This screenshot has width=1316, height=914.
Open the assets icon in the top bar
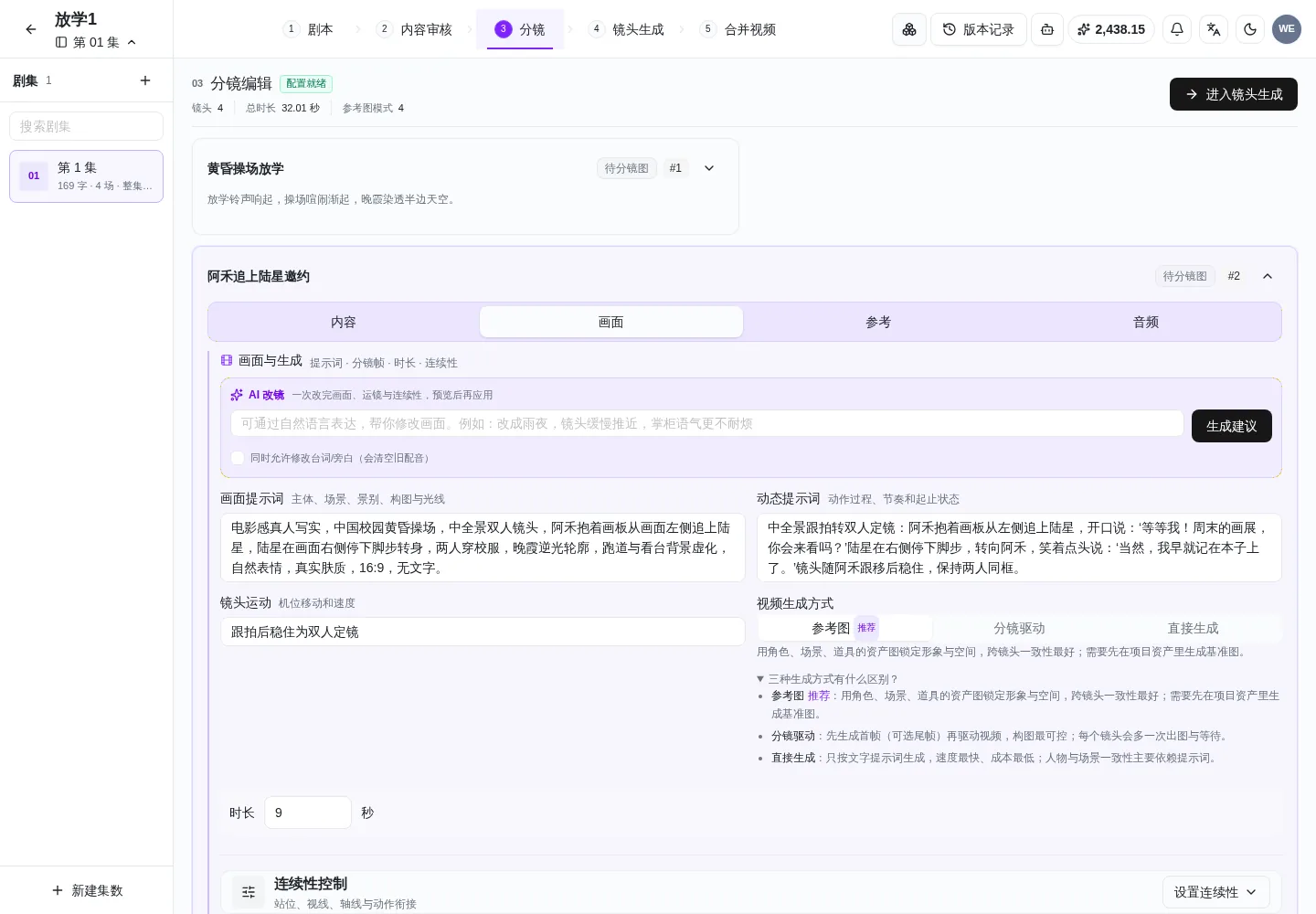[909, 29]
